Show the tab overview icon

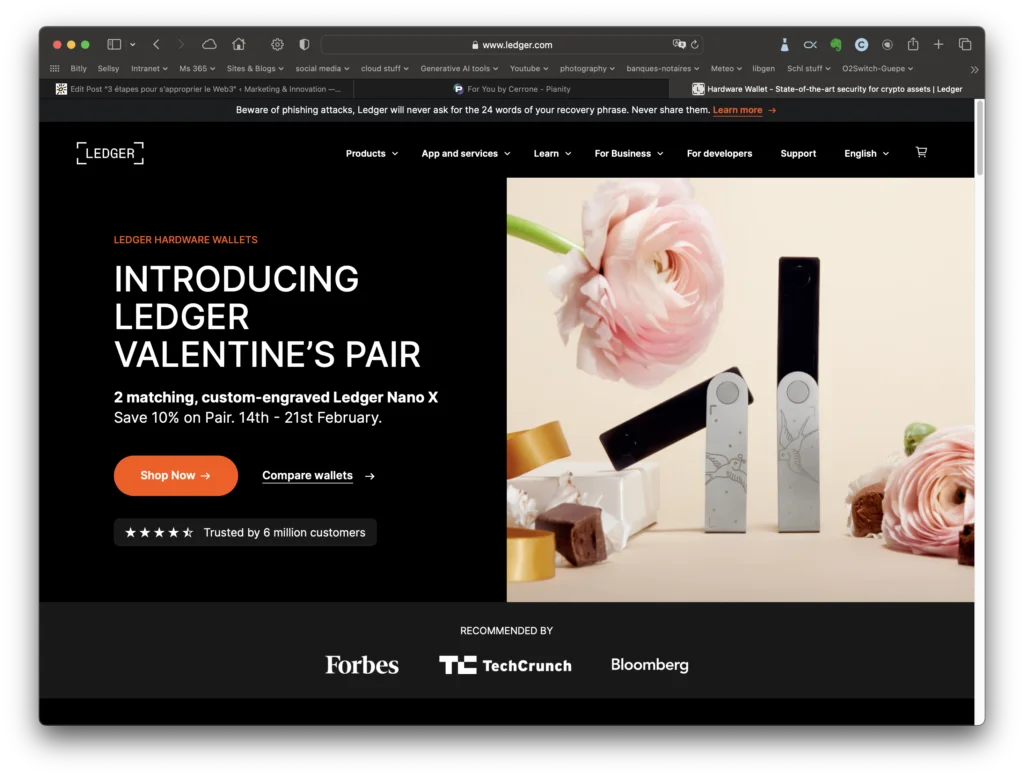965,44
